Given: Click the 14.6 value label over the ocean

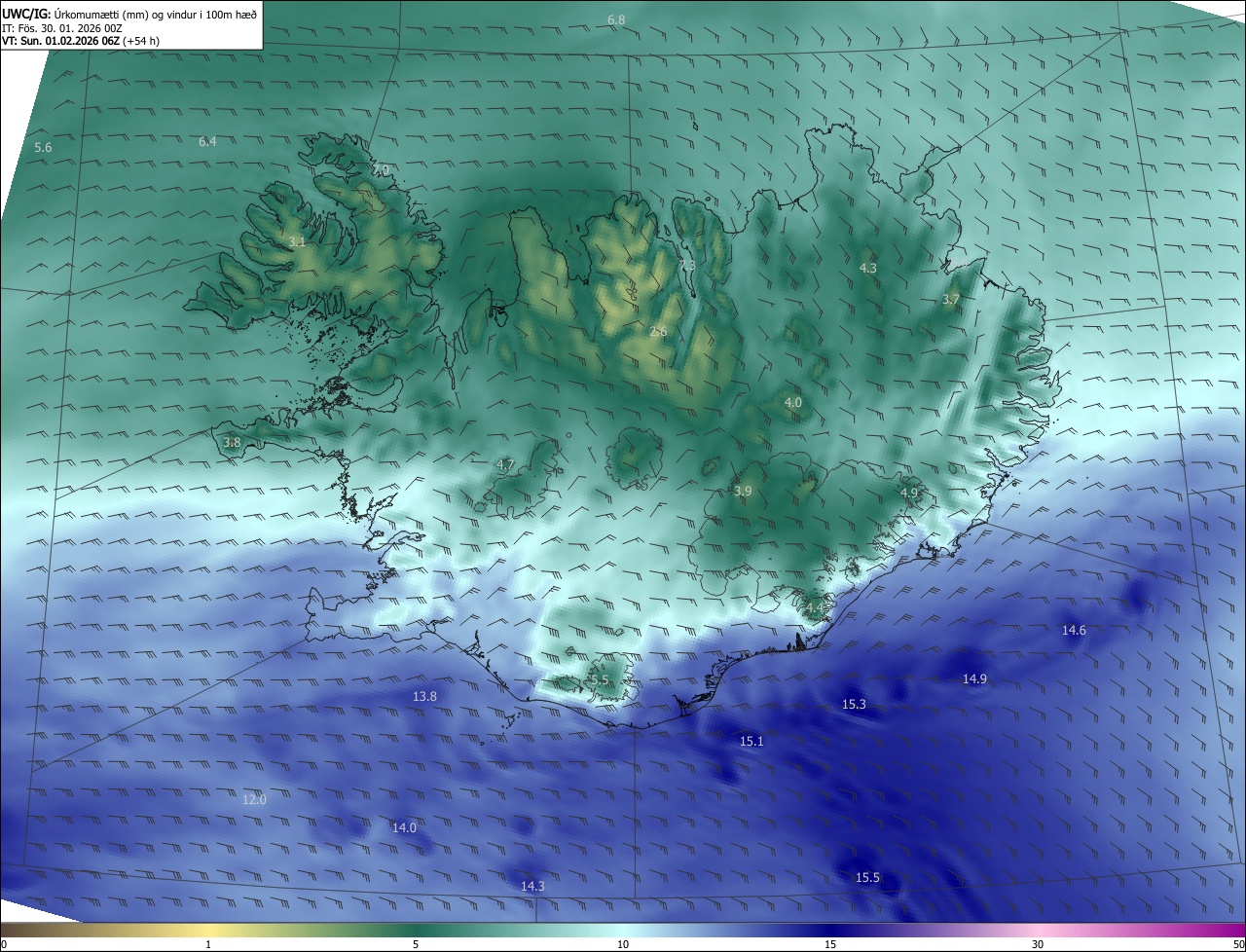Looking at the screenshot, I should pyautogui.click(x=1074, y=630).
